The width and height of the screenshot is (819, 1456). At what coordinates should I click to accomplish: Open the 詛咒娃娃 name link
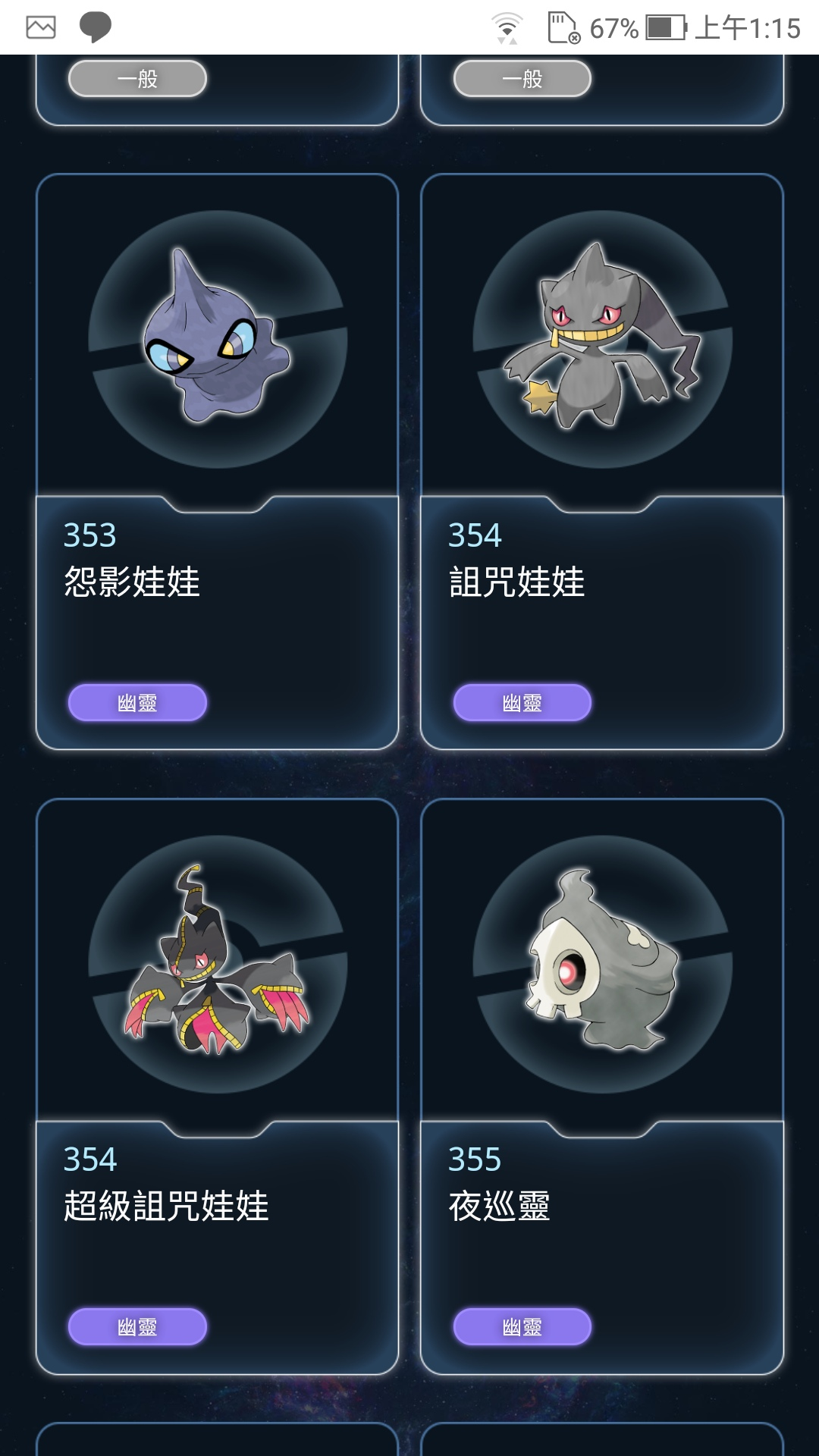517,582
